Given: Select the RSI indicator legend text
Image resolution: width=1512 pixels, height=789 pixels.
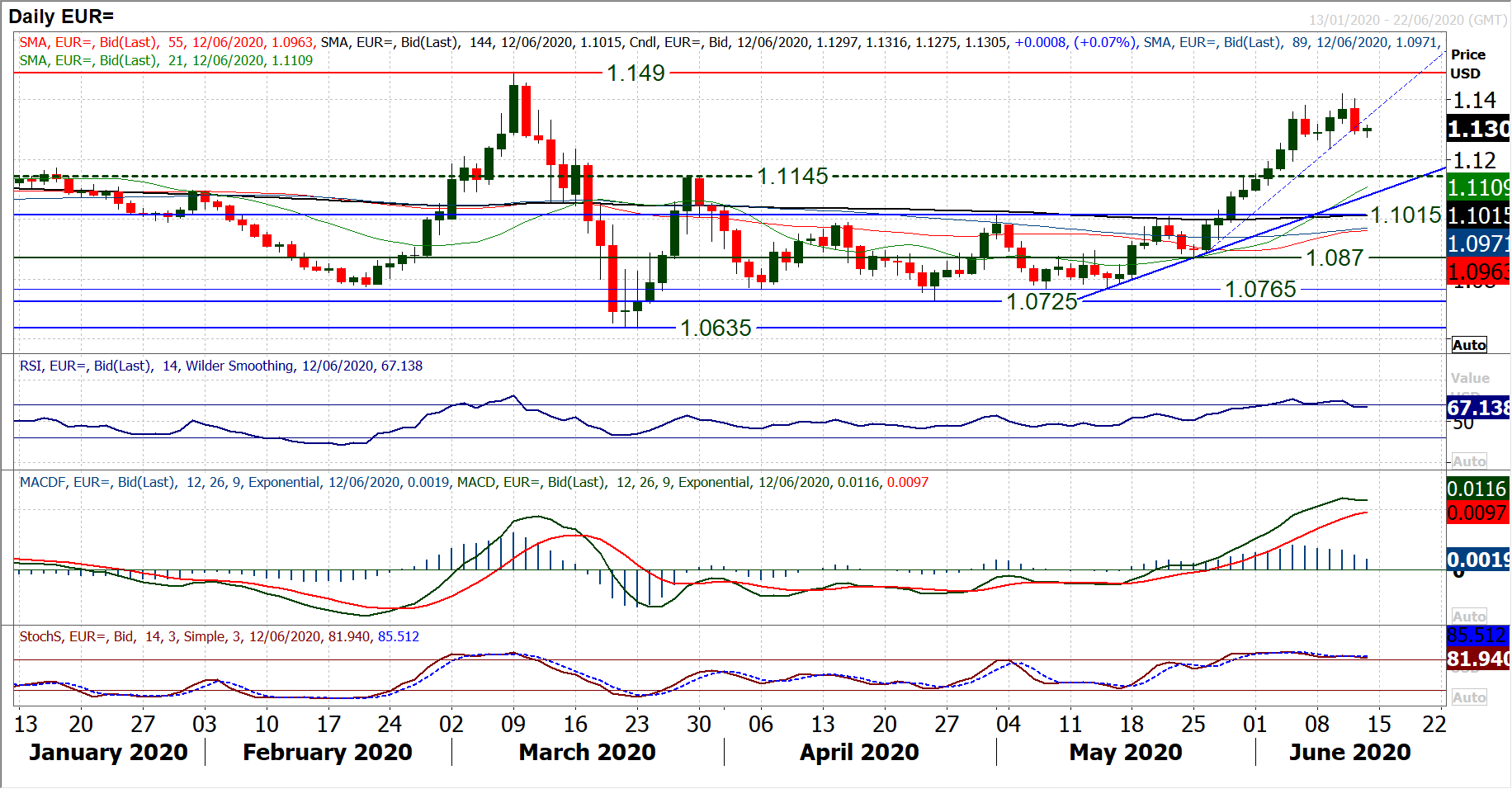Looking at the screenshot, I should click(221, 366).
